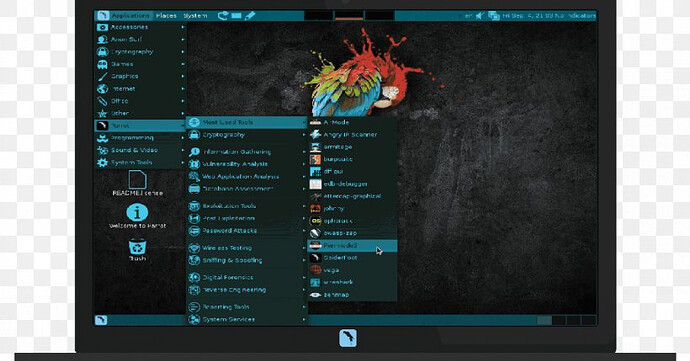The width and height of the screenshot is (690, 361).
Task: Open Wireless Testing category
Action: (x=246, y=248)
